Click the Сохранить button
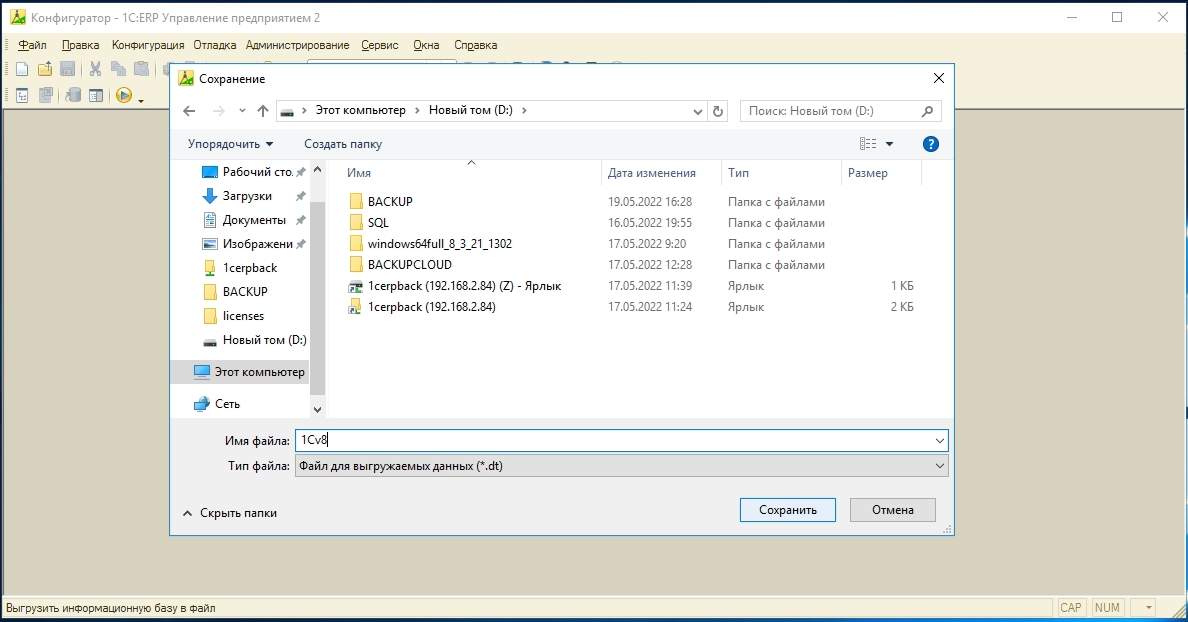Viewport: 1188px width, 622px height. 788,510
